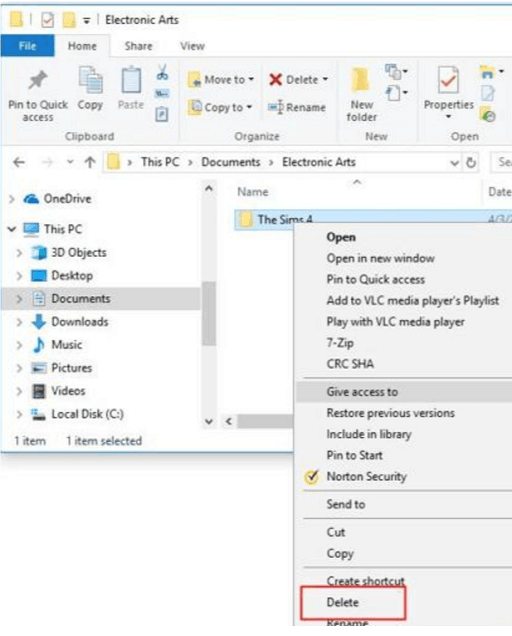Open the New item dropdown in ribbon

396,72
